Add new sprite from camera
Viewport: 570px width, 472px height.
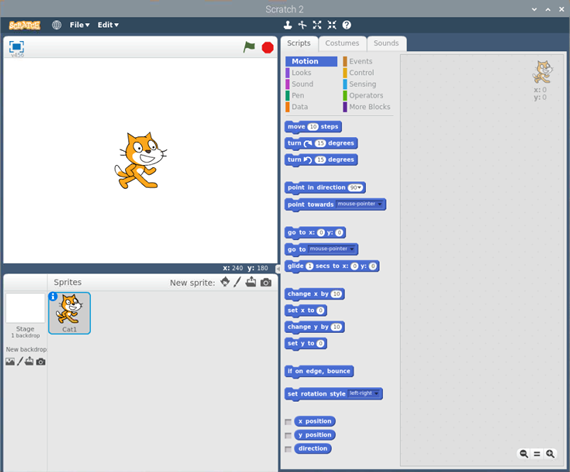coord(266,282)
